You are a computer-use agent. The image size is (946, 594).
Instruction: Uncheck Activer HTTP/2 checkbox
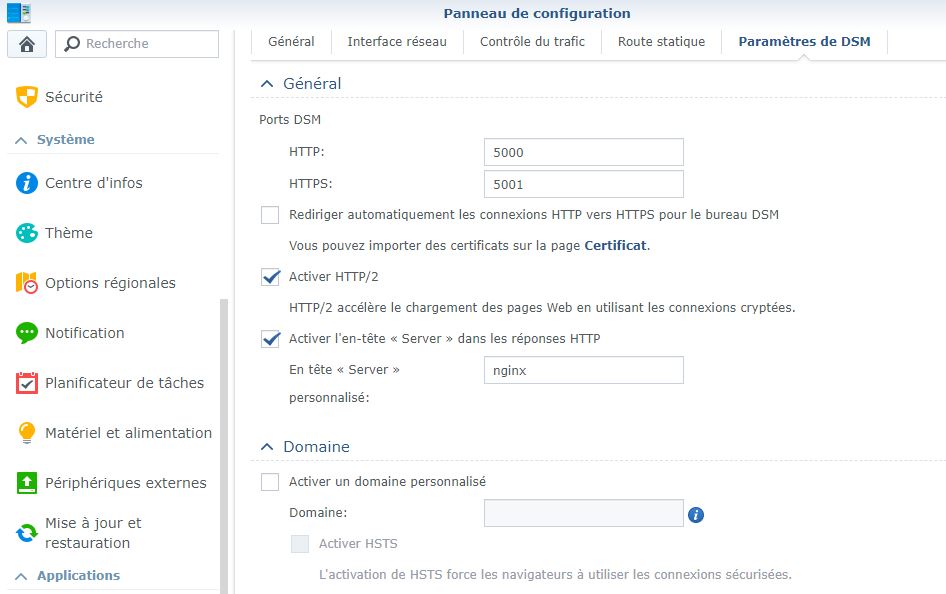click(x=270, y=277)
